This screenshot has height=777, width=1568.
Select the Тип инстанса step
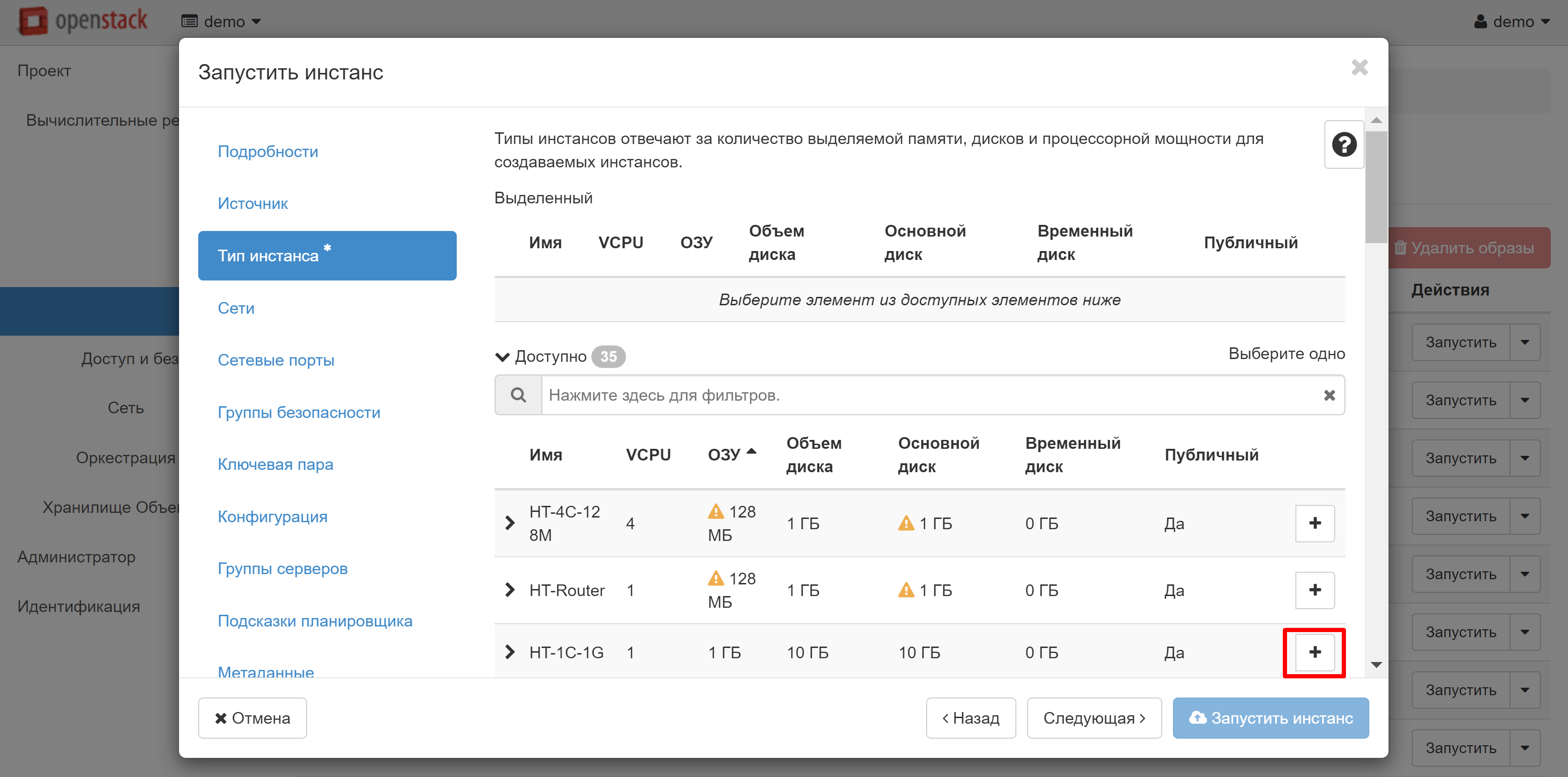coord(327,255)
